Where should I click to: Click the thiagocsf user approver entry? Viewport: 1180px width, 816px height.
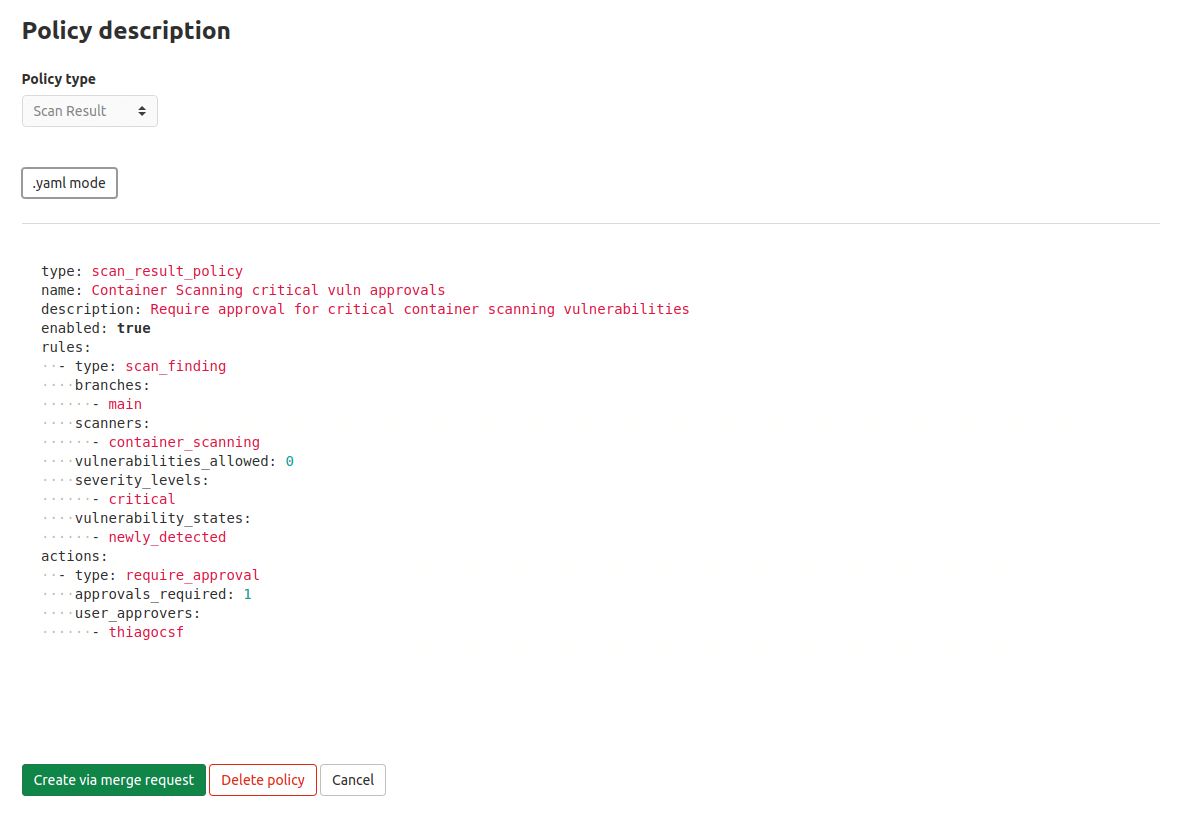[146, 632]
